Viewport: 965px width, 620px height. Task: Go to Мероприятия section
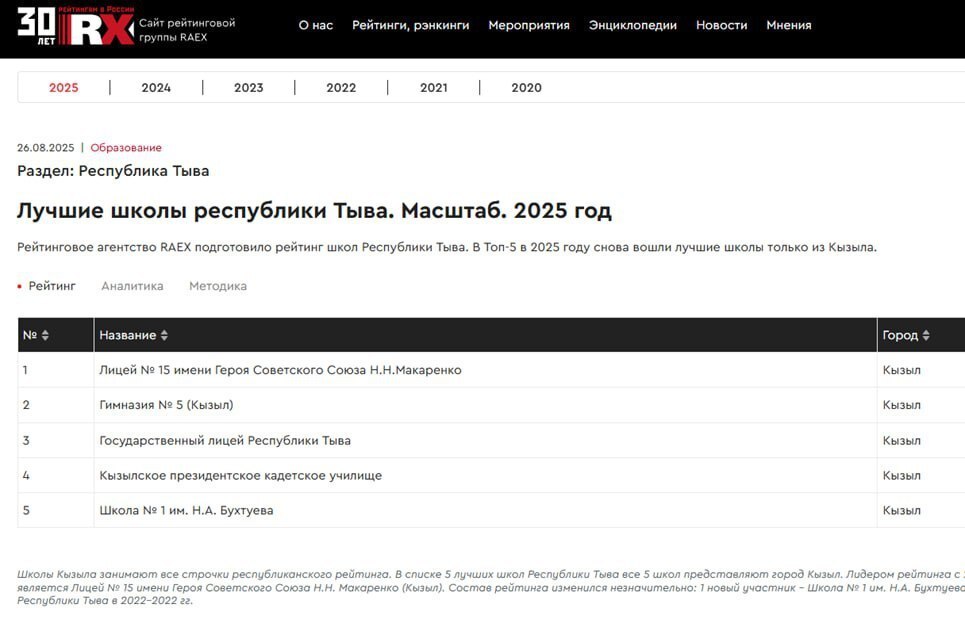point(528,25)
